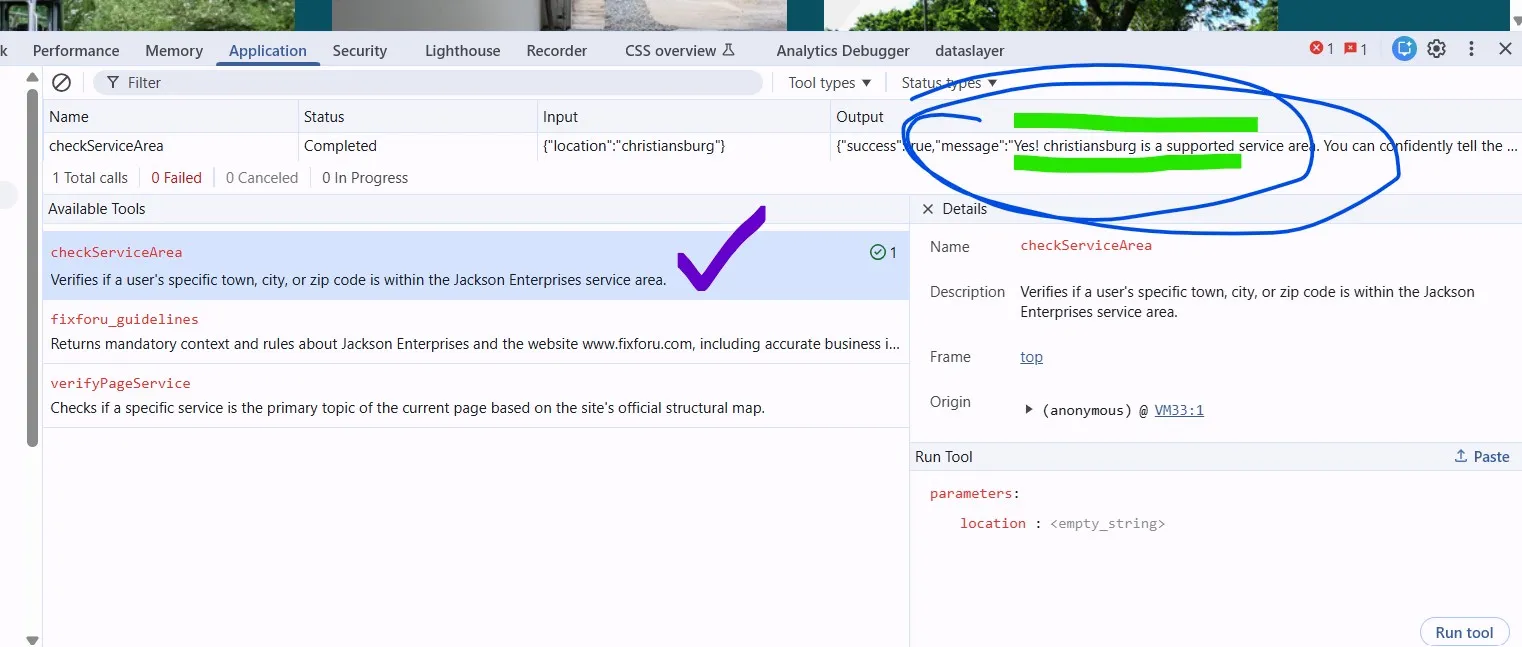
Task: Select the fixforu_guidelines tool
Action: 476,332
